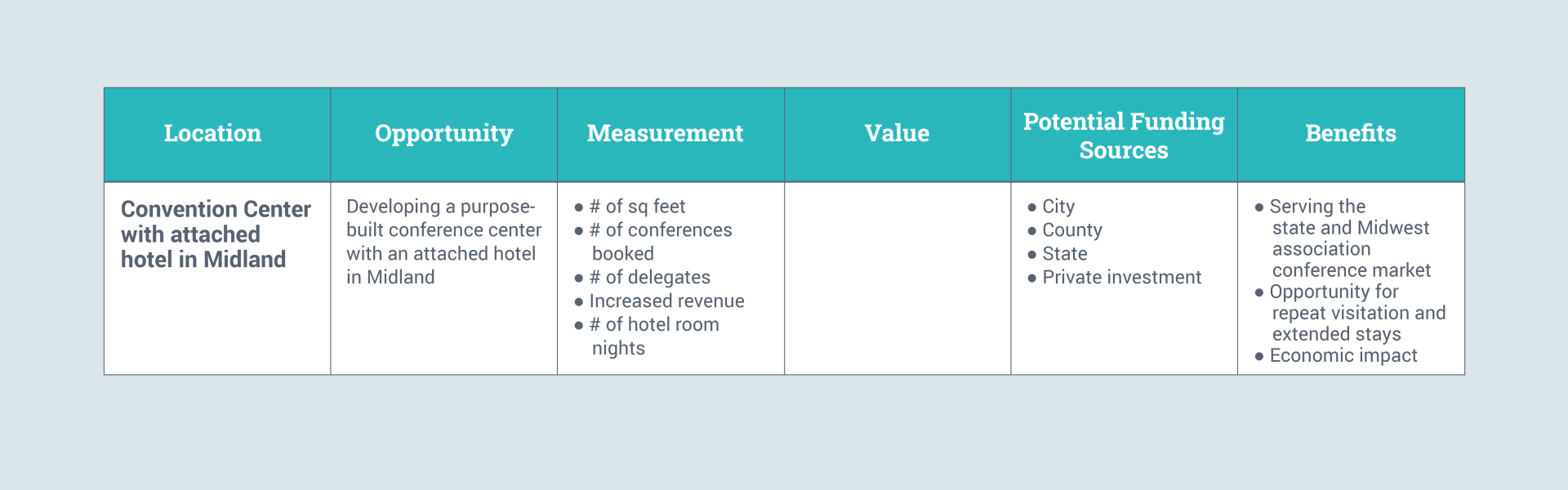1568x490 pixels.
Task: Click the purpose-built conference center description
Action: (443, 242)
